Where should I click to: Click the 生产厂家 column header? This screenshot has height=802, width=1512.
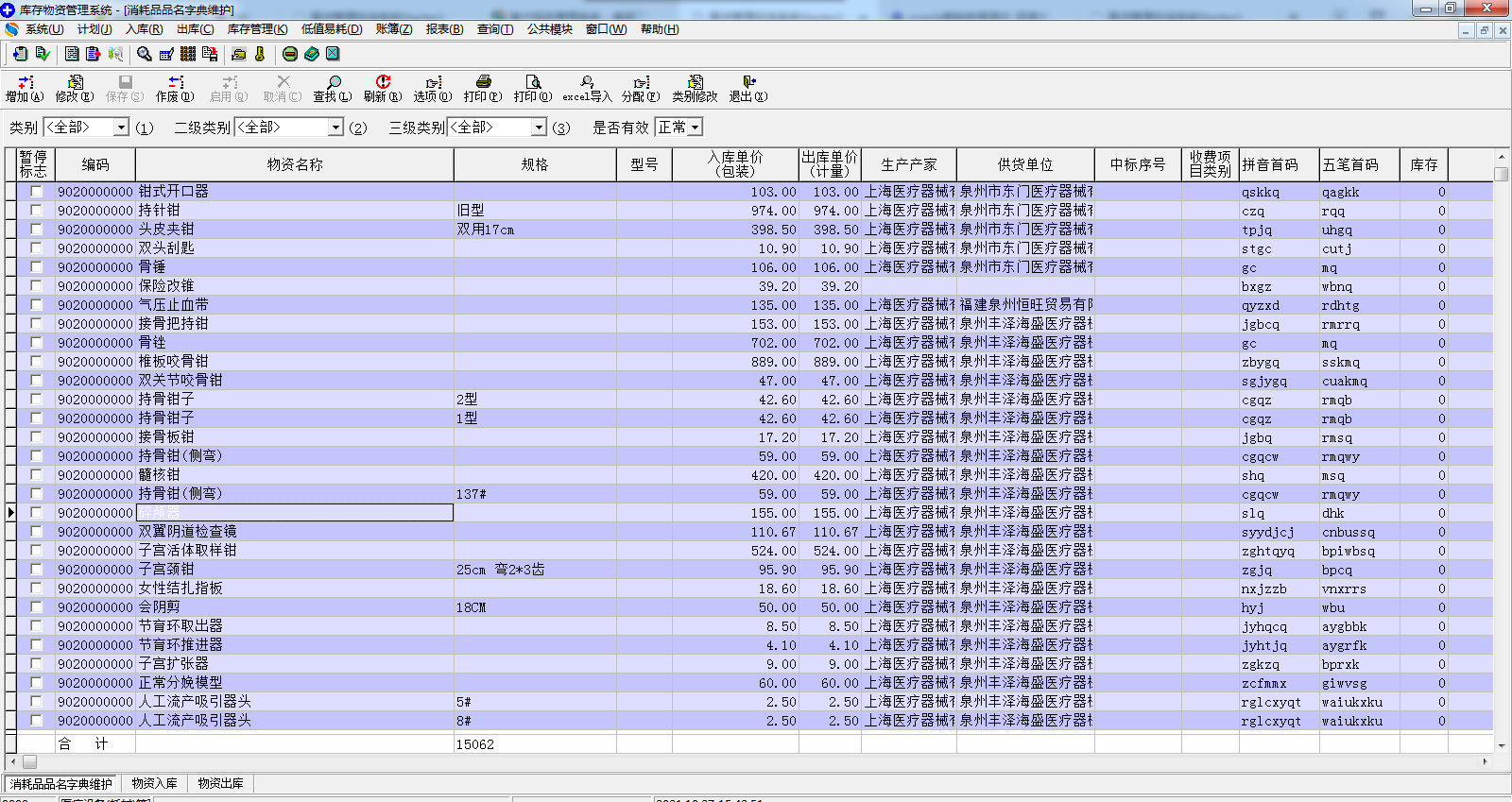pos(909,164)
